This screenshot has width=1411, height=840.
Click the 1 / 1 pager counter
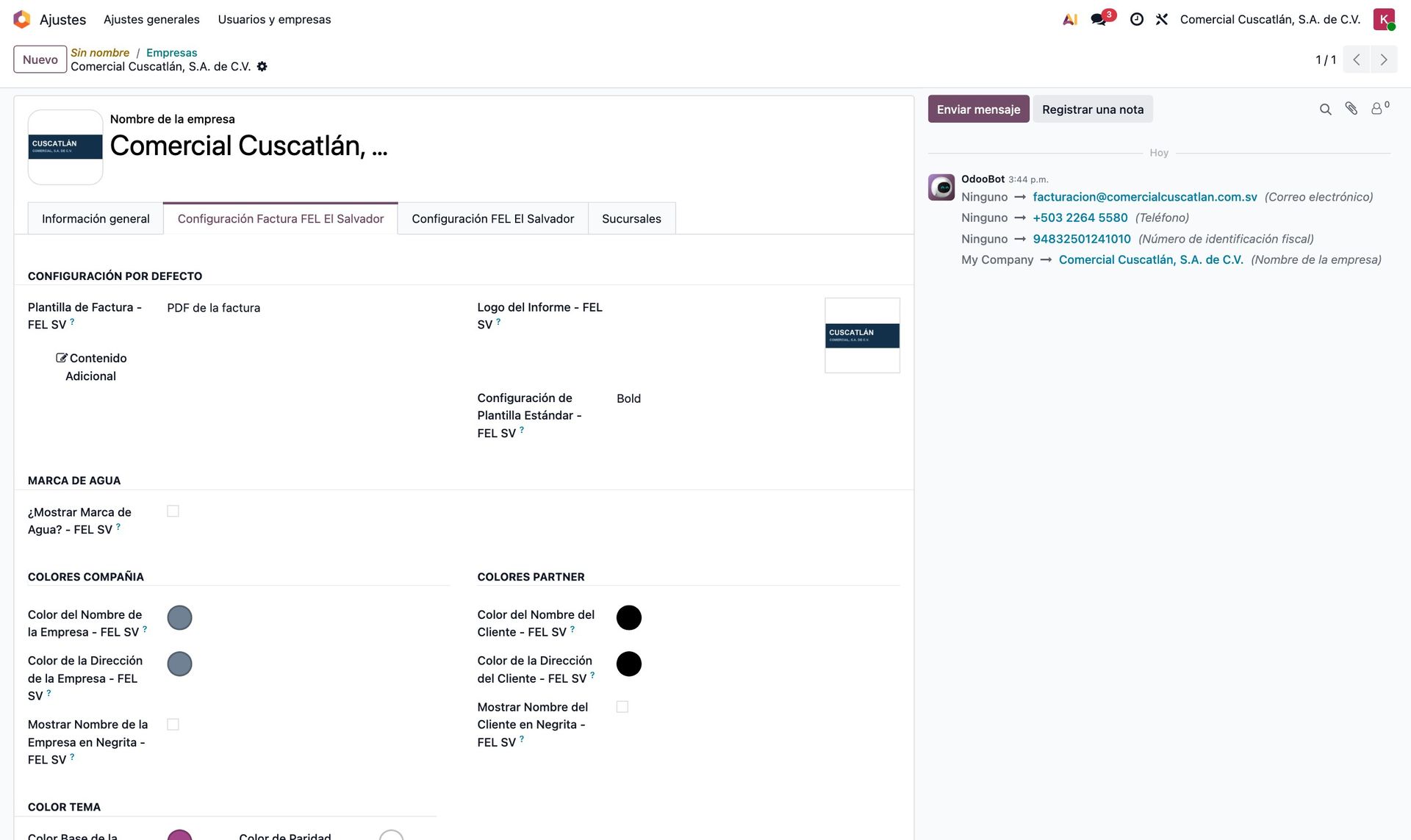[1326, 60]
